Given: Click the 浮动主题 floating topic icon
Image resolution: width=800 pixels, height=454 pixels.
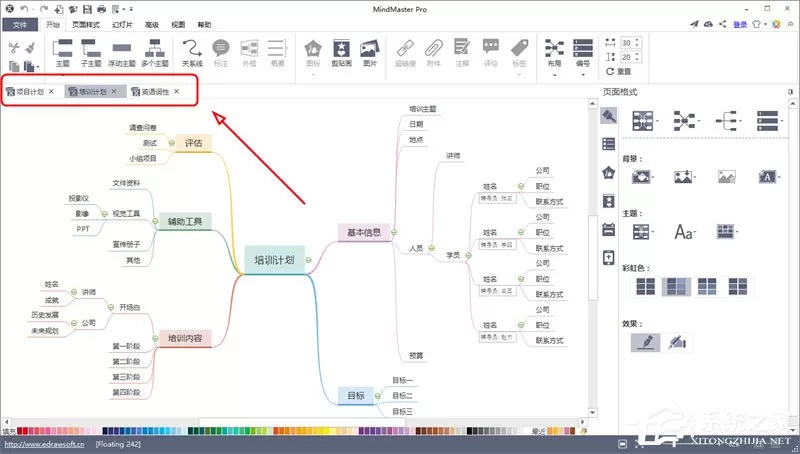Looking at the screenshot, I should click(121, 53).
